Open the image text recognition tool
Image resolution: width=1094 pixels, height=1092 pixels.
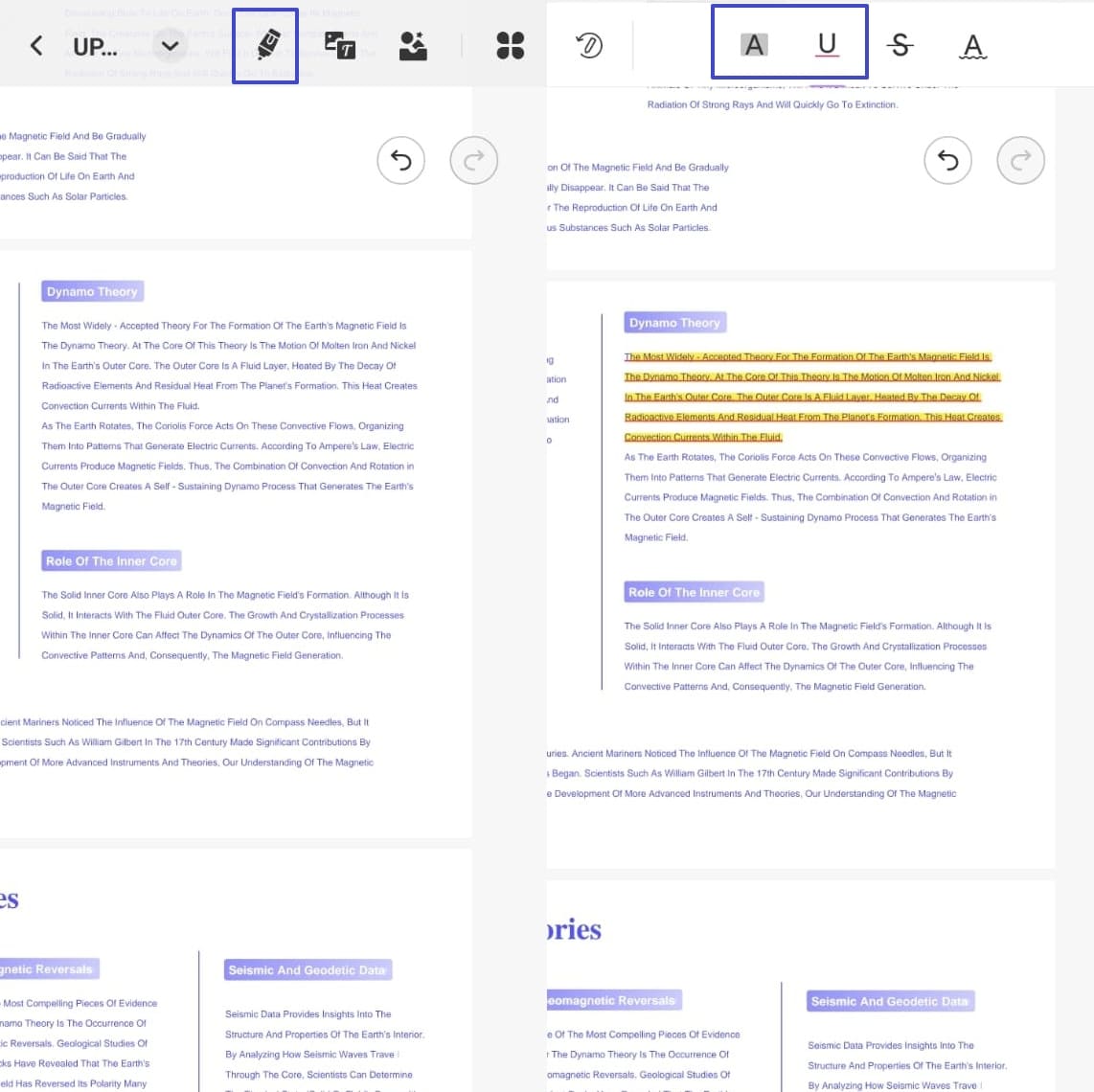tap(341, 45)
